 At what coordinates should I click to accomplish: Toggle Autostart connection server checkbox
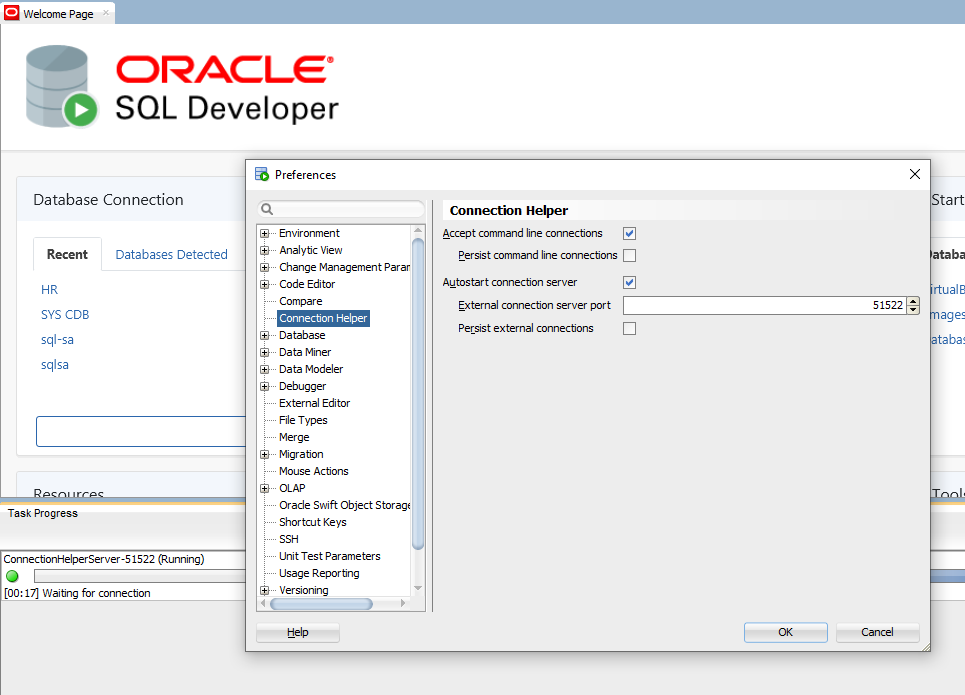pos(629,283)
